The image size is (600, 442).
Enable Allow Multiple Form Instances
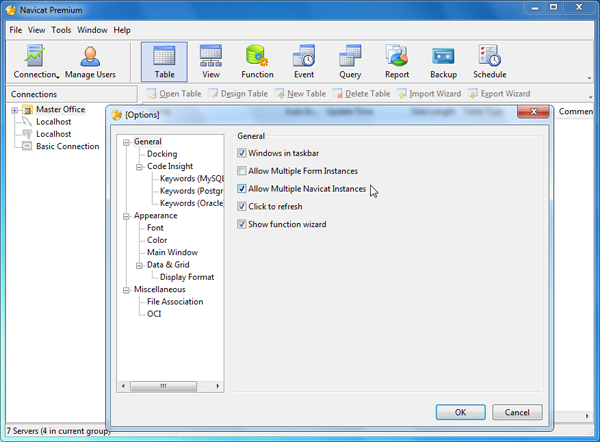241,171
